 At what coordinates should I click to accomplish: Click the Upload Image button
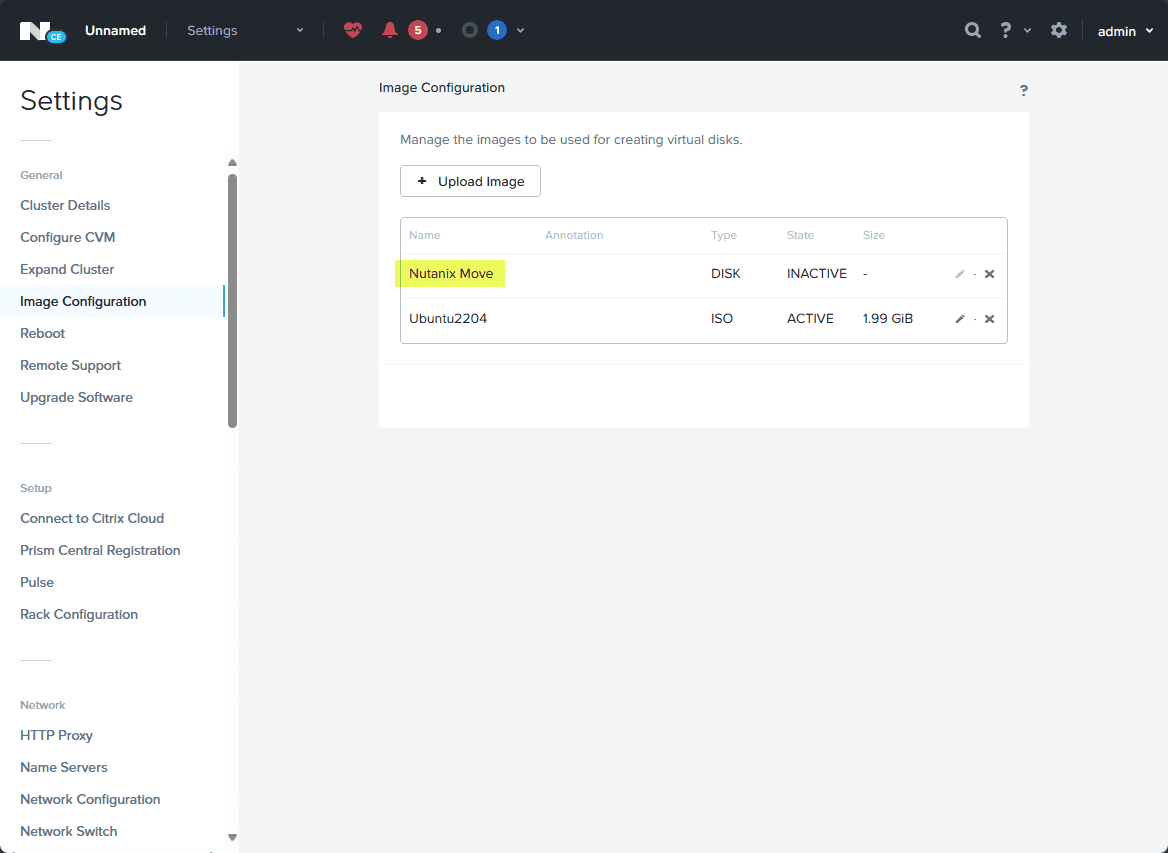point(470,181)
